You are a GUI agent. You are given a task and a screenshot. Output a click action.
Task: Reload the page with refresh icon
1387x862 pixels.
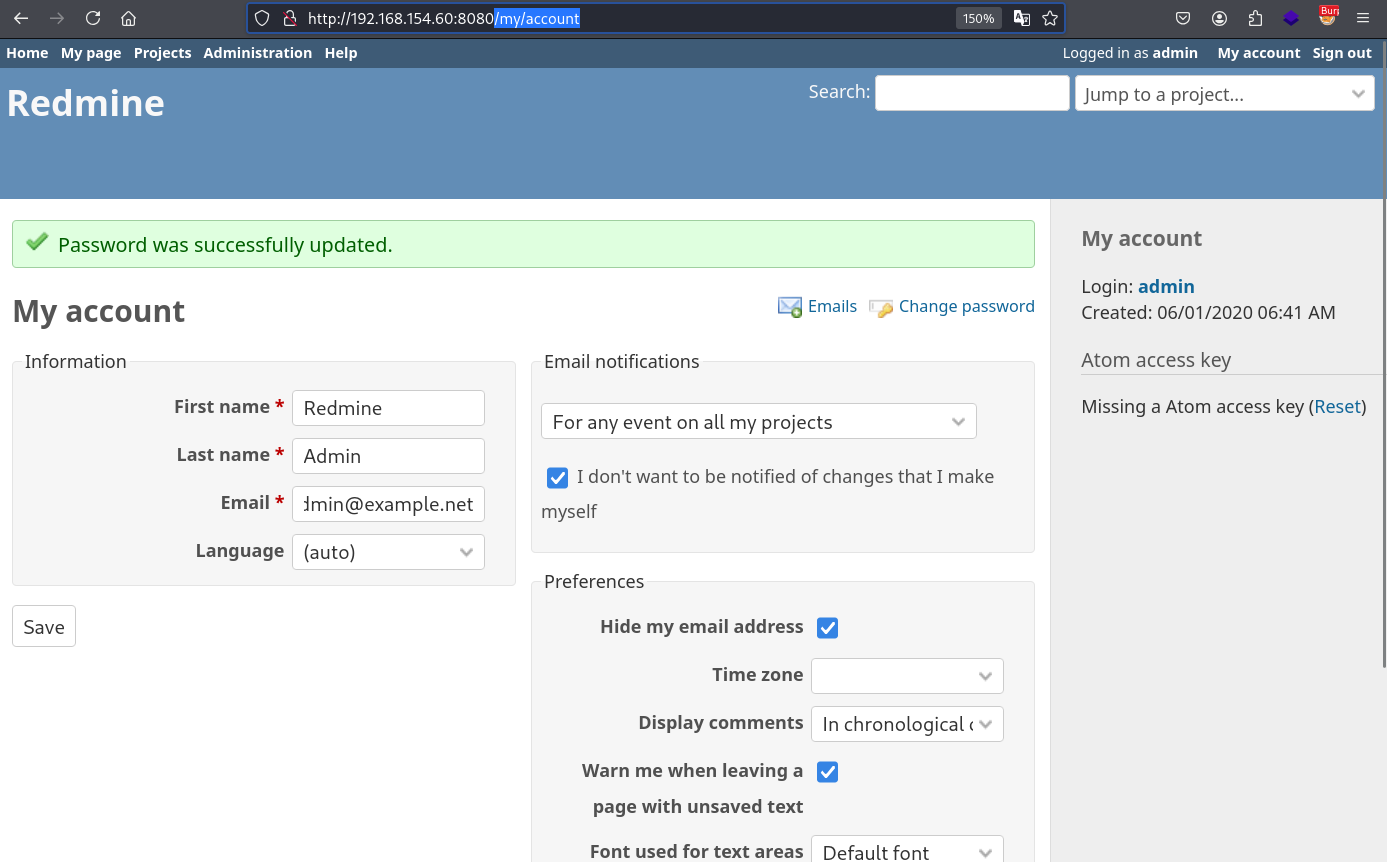pos(93,18)
